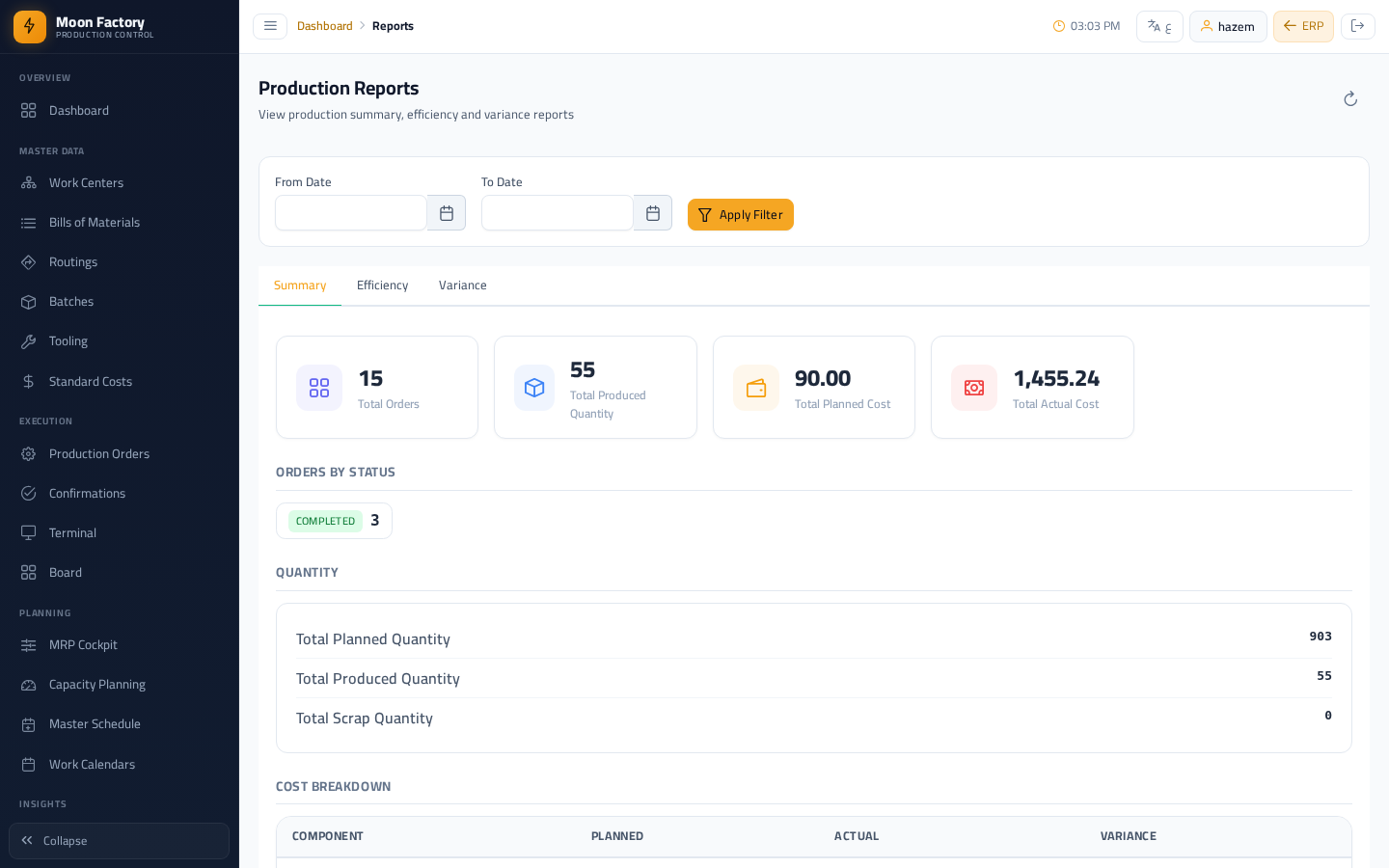Open MRP Cockpit
Screen dimensions: 1389x868
tap(120, 644)
